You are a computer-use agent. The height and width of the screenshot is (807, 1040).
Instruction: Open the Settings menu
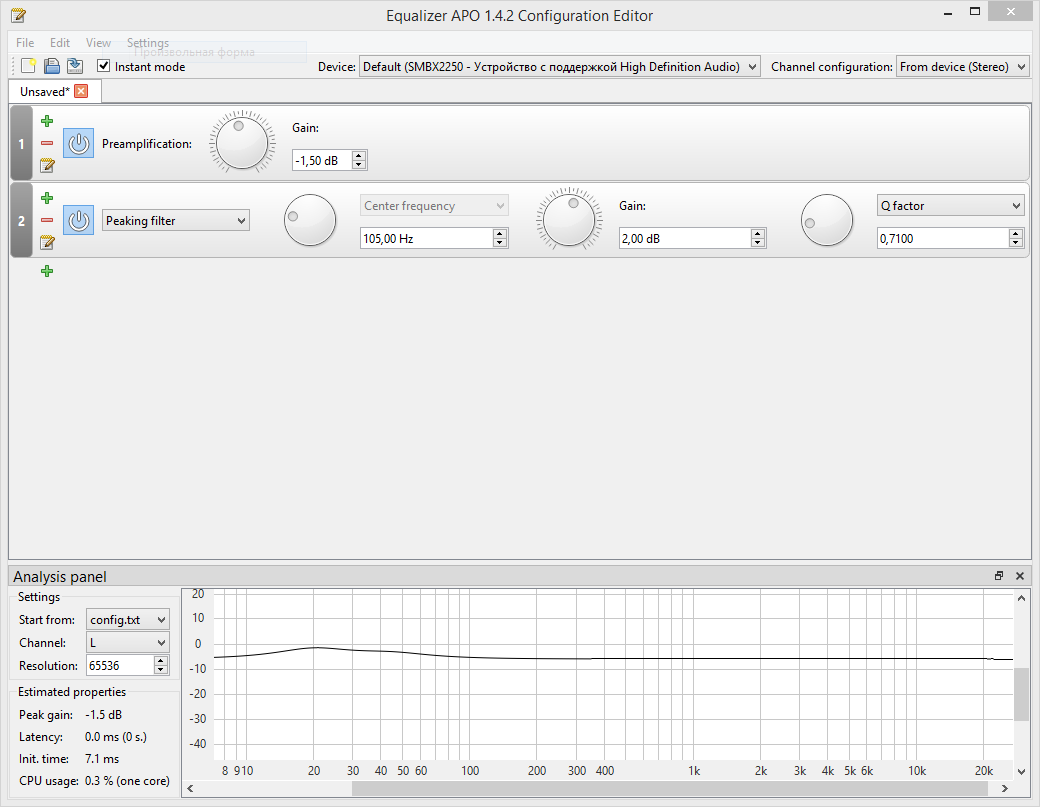148,42
